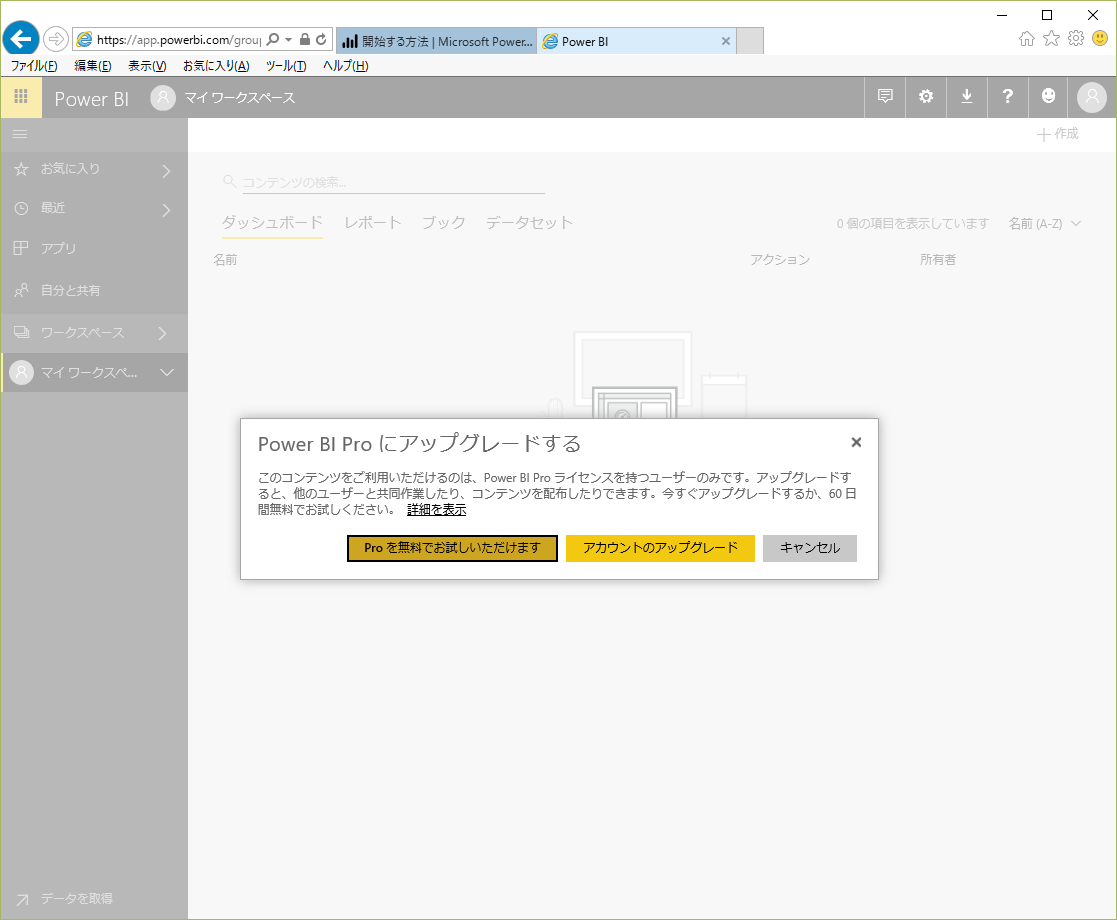Go back with the browser back arrow

coord(21,38)
